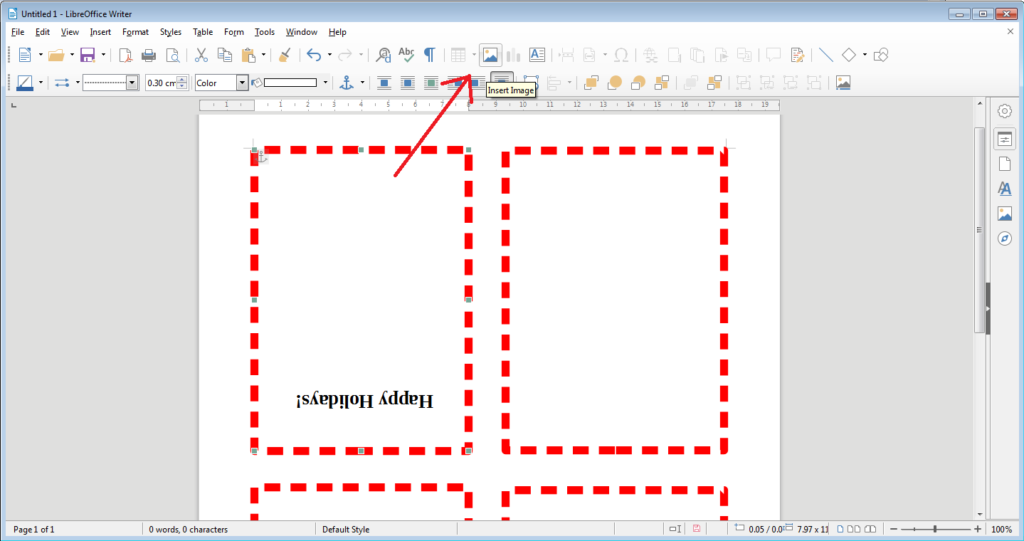Open the arrow style dropdown
The width and height of the screenshot is (1024, 541).
[77, 82]
